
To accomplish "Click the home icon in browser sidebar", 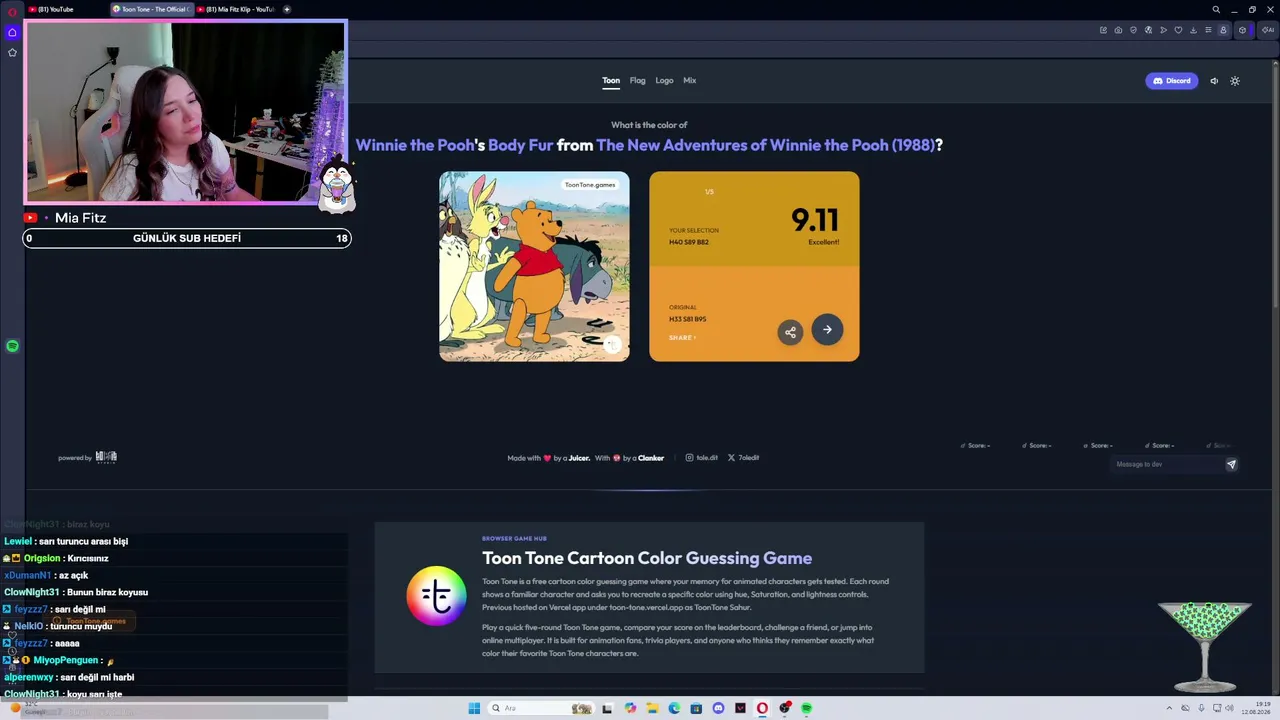I will point(12,32).
